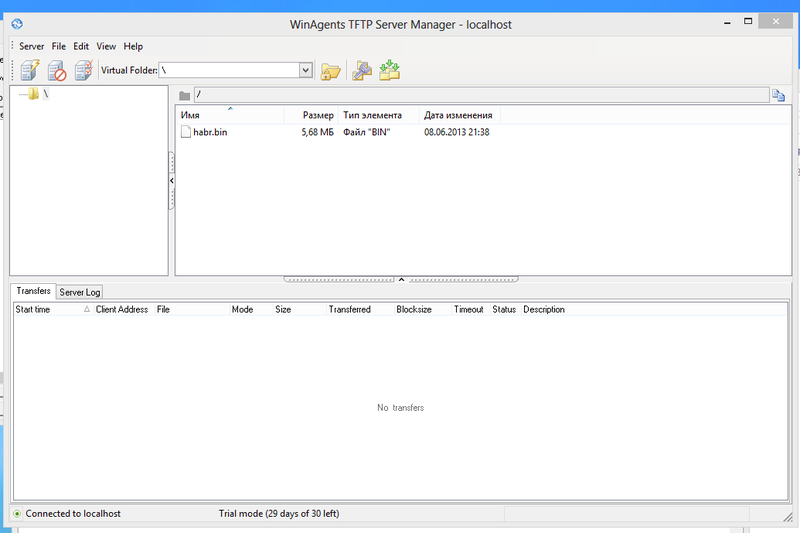This screenshot has width=800, height=533.
Task: Select the habr.bin file name
Action: pyautogui.click(x=210, y=132)
